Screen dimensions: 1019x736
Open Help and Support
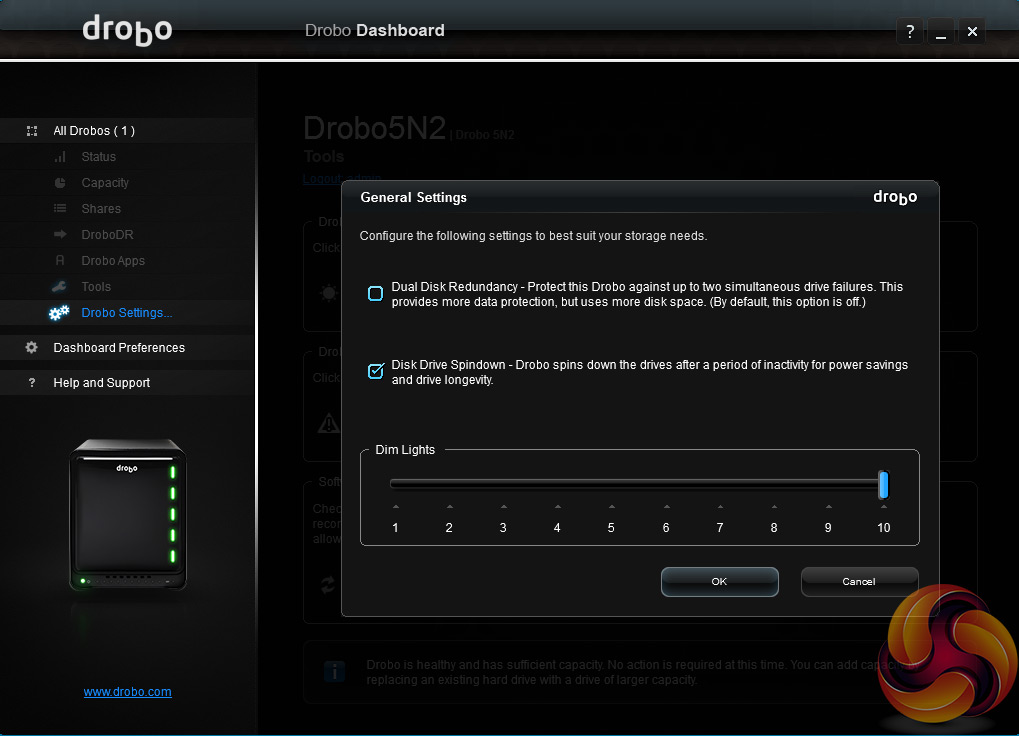101,383
